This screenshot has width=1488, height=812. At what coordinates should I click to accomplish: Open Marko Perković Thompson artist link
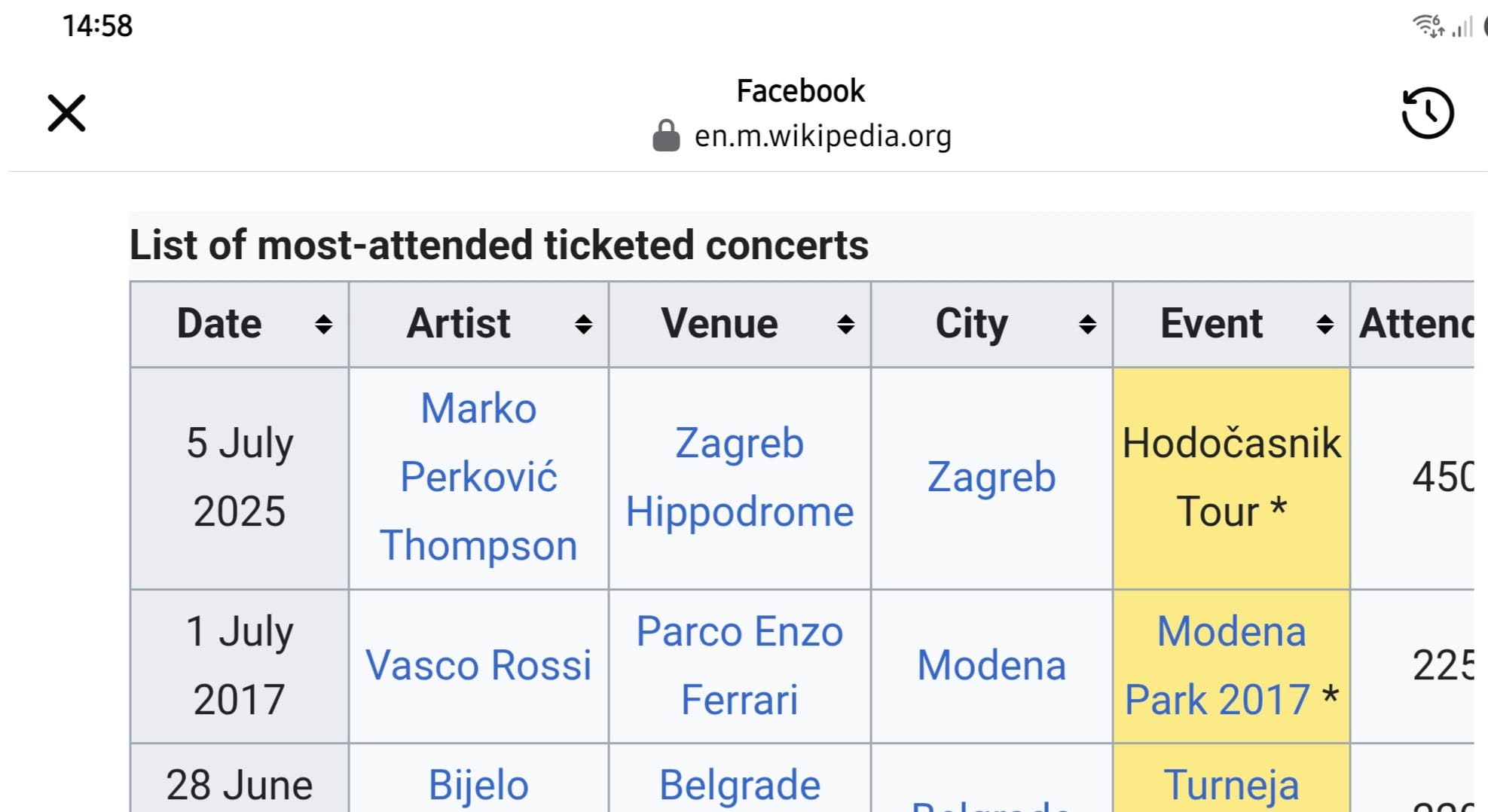click(x=478, y=477)
